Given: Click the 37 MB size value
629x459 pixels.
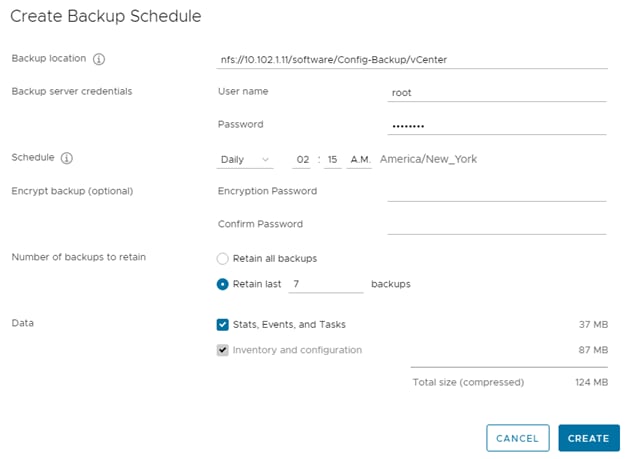Looking at the screenshot, I should point(593,324).
